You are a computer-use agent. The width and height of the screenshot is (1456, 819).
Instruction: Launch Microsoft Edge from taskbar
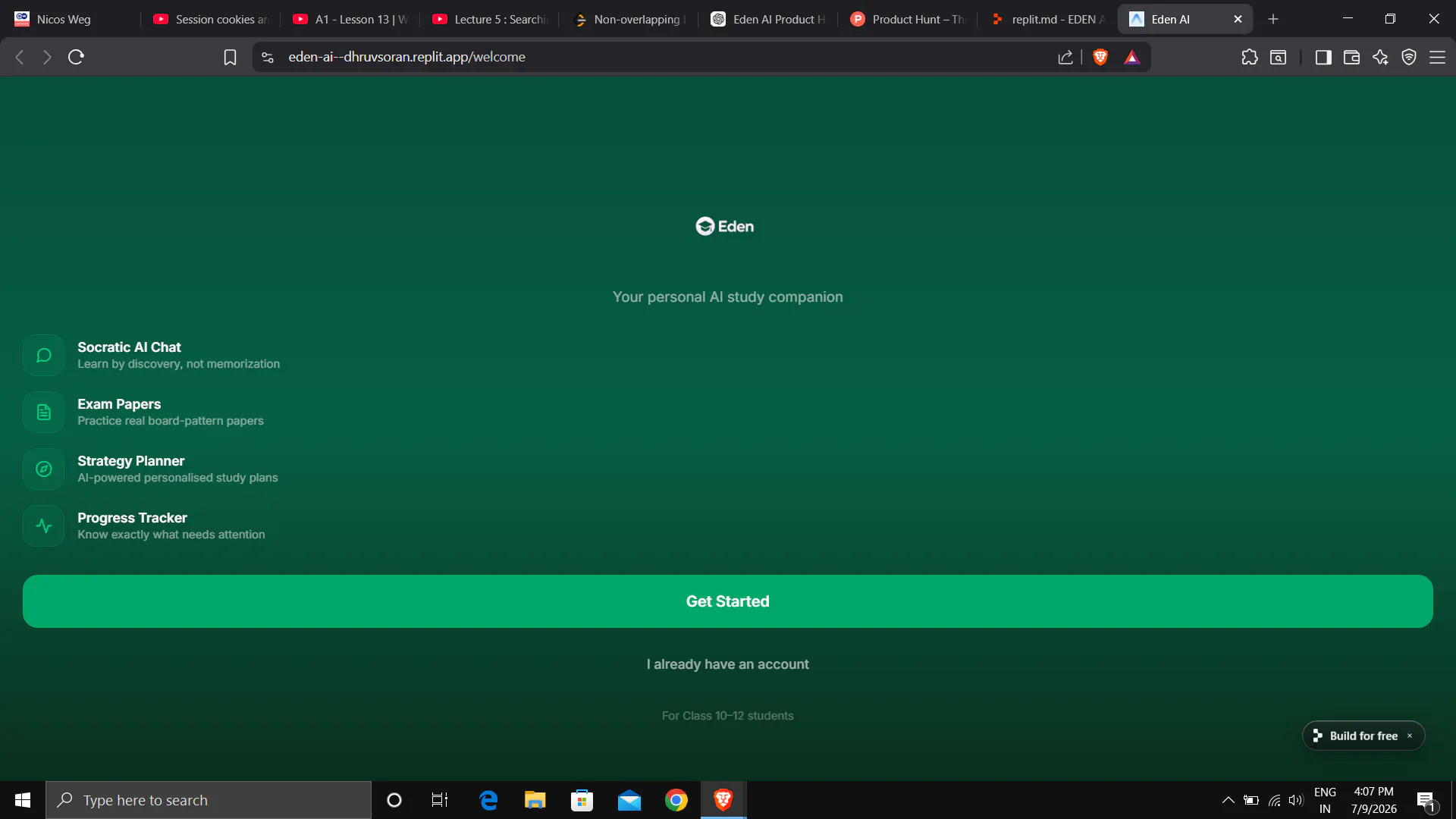(488, 800)
